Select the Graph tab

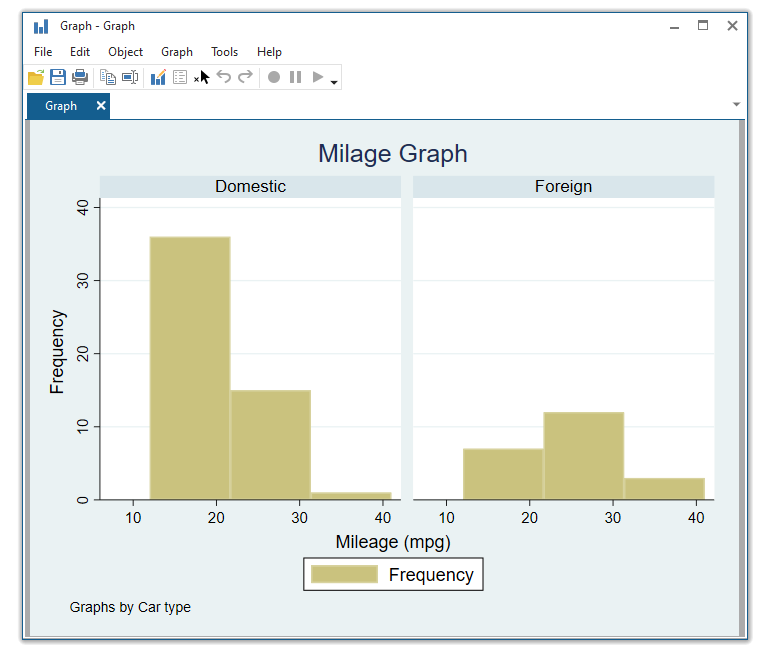click(x=61, y=106)
